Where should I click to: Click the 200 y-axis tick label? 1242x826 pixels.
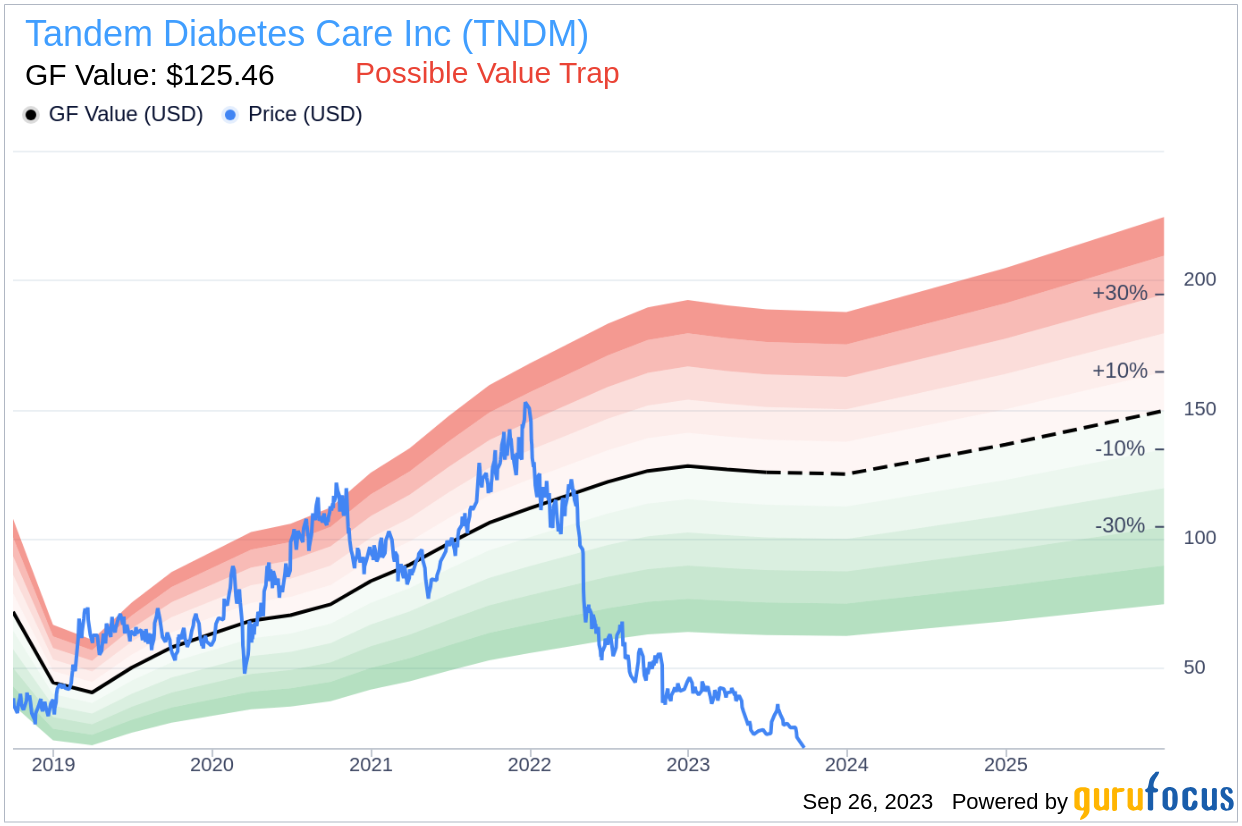pyautogui.click(x=1200, y=279)
